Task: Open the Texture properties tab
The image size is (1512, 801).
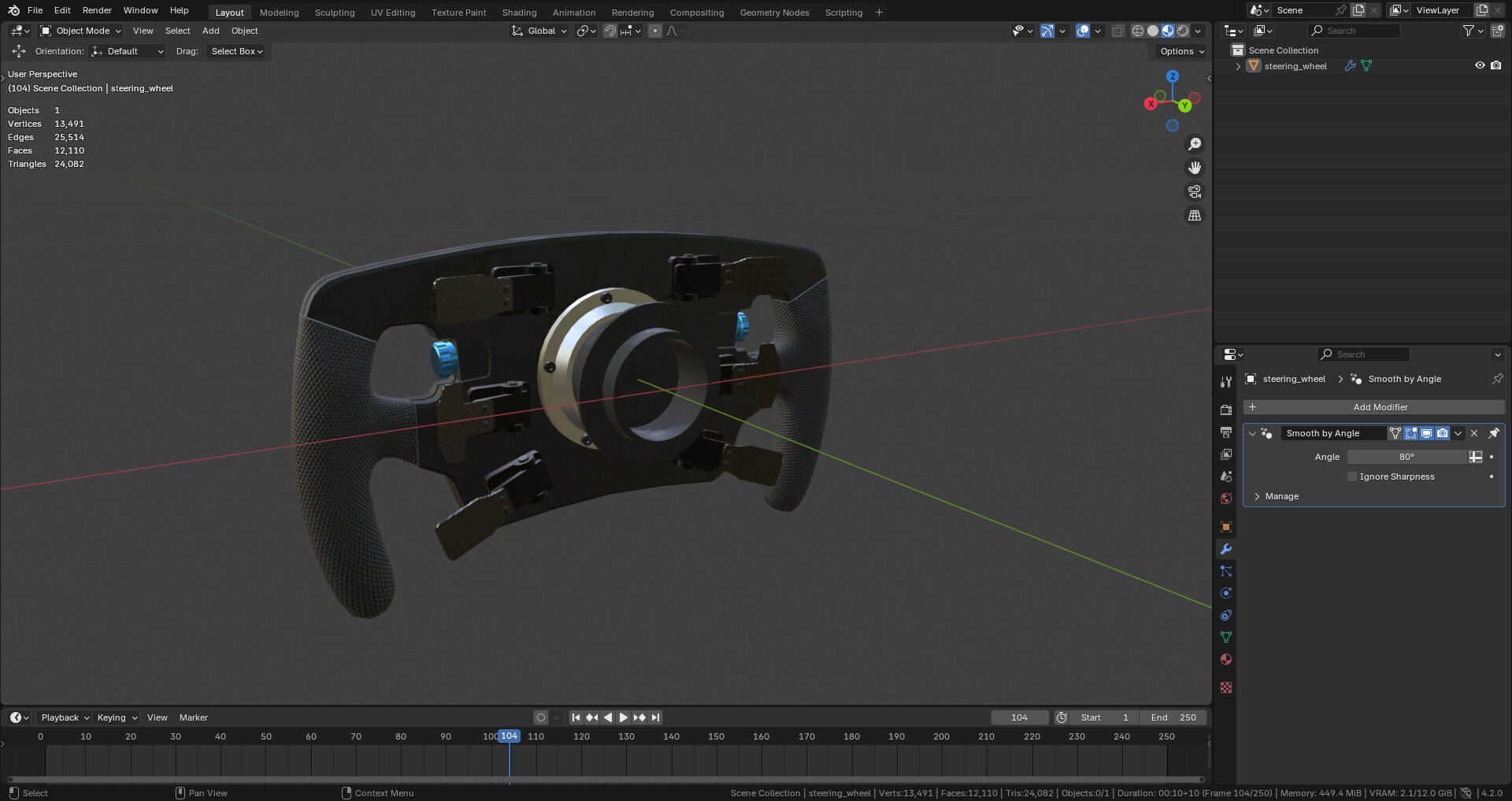Action: [1225, 688]
